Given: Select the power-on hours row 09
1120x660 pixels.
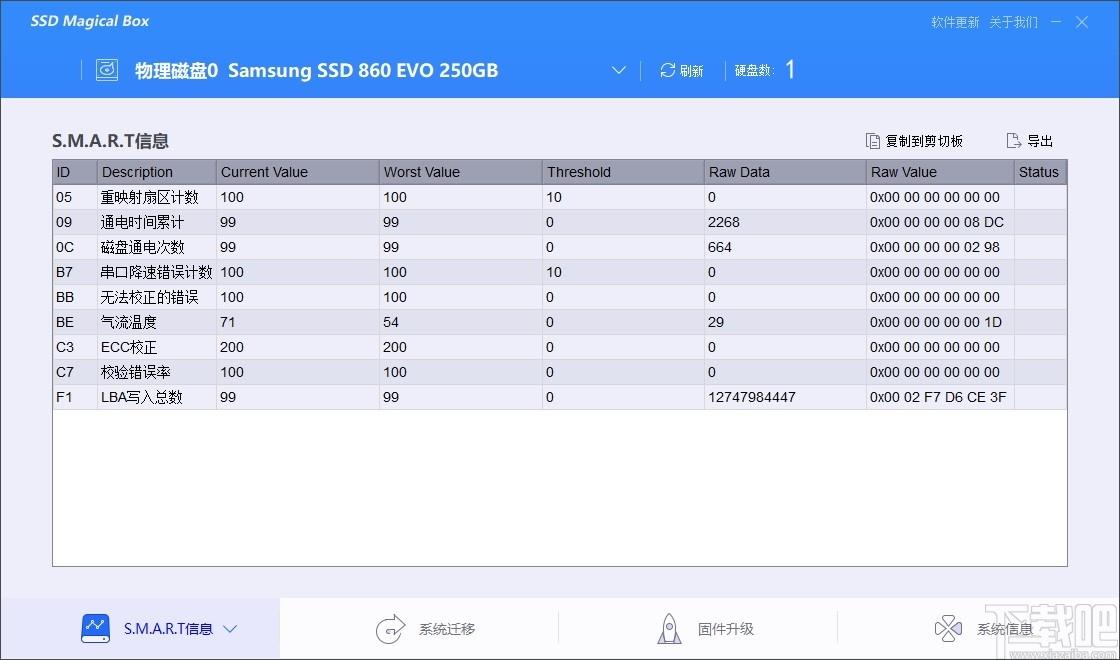Looking at the screenshot, I should (x=560, y=222).
